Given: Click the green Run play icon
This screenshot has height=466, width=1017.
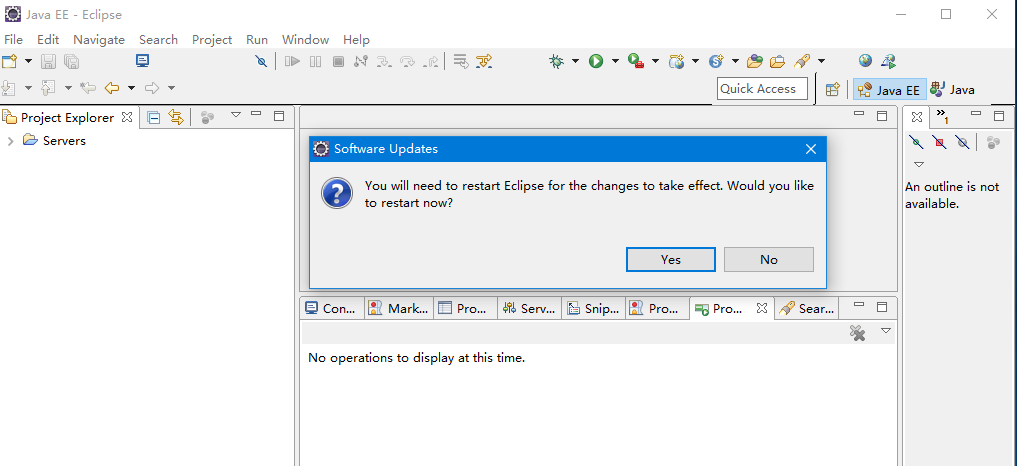Looking at the screenshot, I should 596,62.
